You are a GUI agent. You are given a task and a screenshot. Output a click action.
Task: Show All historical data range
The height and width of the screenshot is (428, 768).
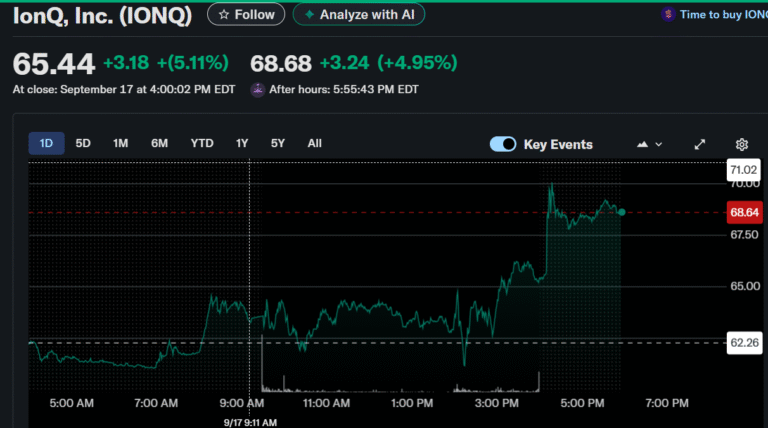coord(314,143)
